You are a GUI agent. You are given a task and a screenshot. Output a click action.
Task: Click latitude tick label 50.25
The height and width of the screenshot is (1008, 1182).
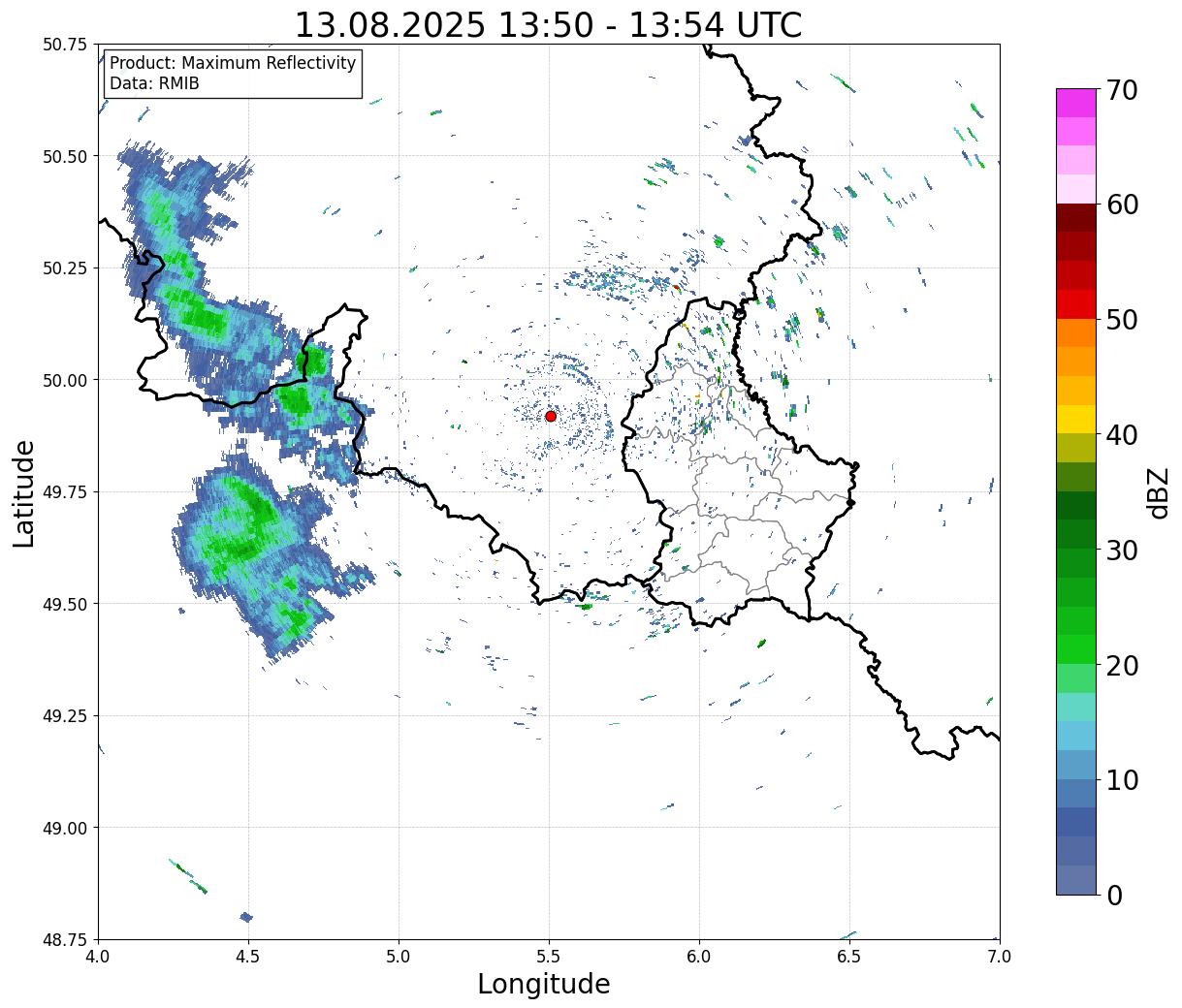coord(65,268)
